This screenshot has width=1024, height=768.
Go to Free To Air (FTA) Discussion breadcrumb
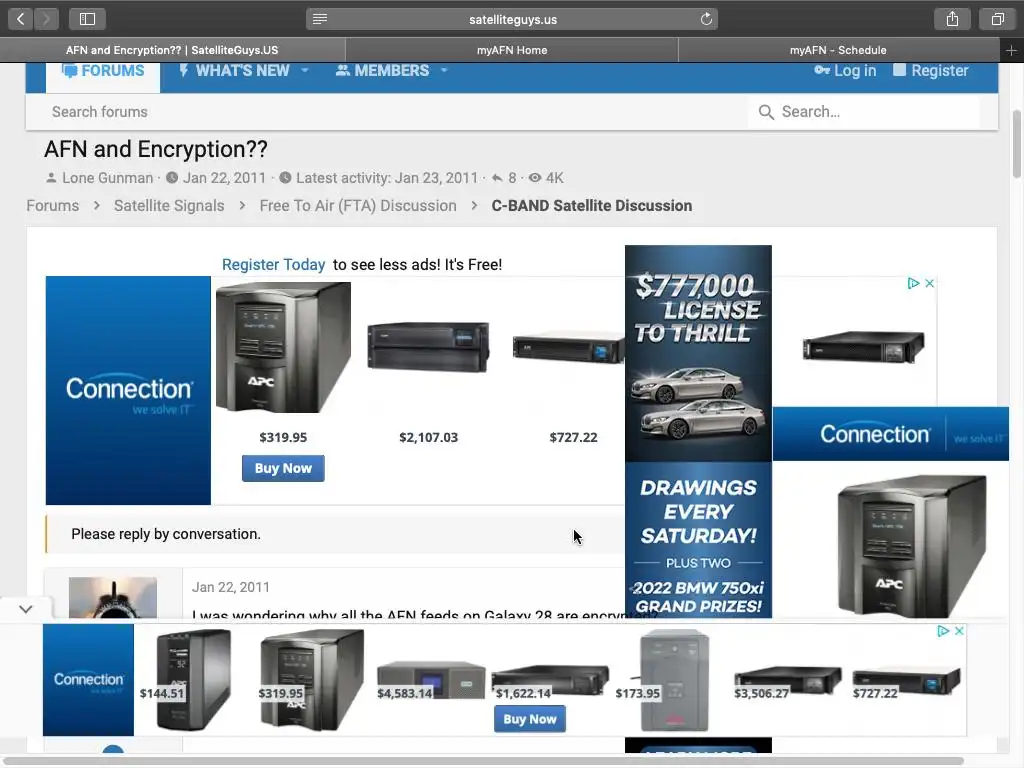point(358,206)
